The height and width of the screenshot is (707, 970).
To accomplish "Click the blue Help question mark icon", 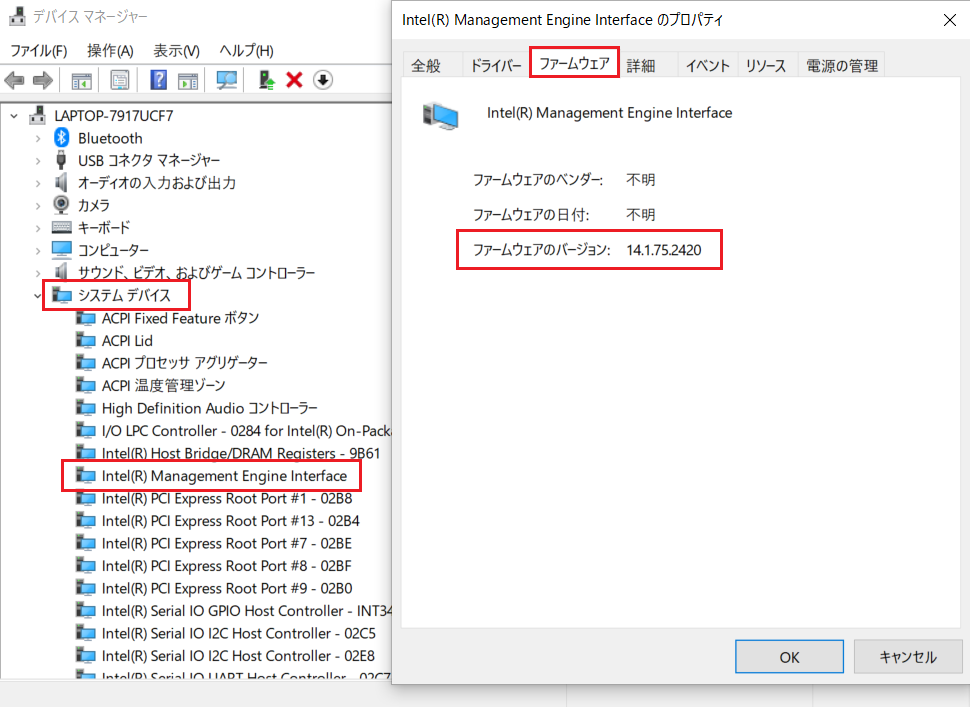I will (158, 80).
